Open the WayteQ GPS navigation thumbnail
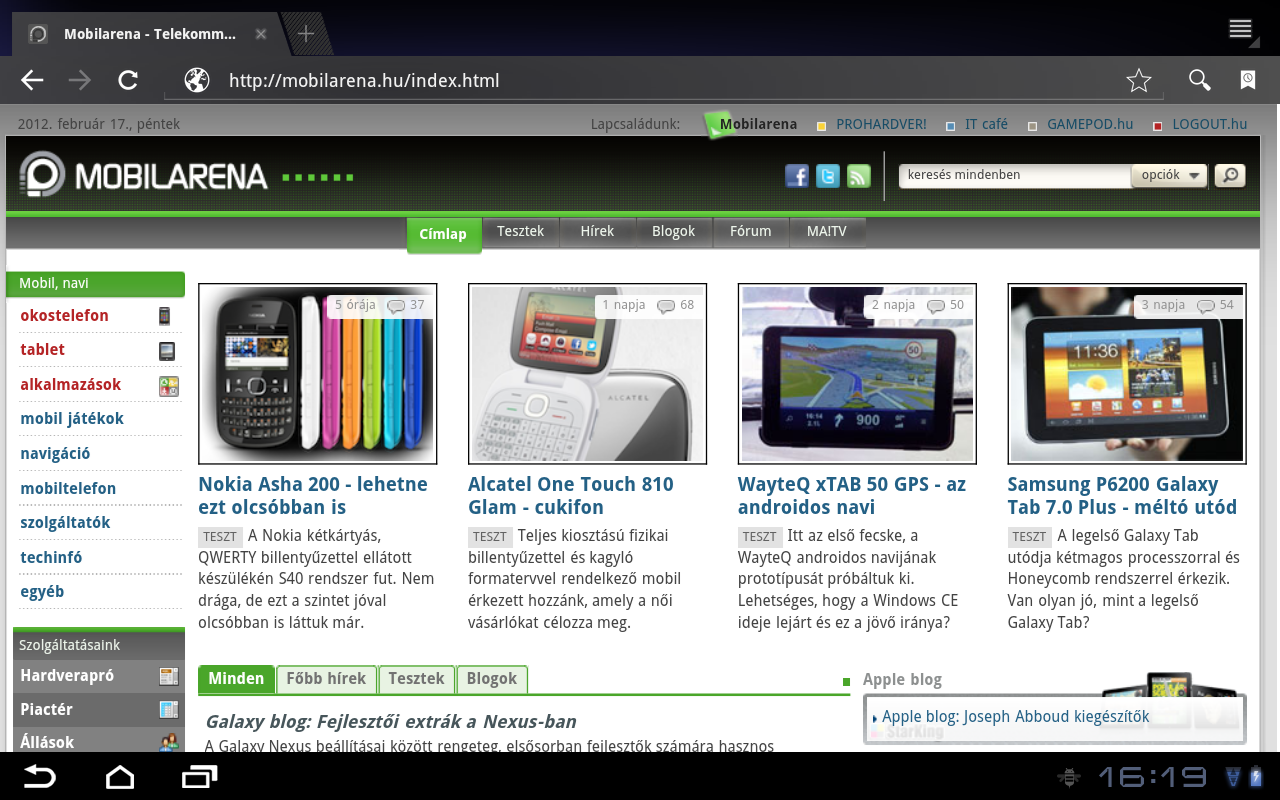This screenshot has height=800, width=1280. [x=858, y=374]
